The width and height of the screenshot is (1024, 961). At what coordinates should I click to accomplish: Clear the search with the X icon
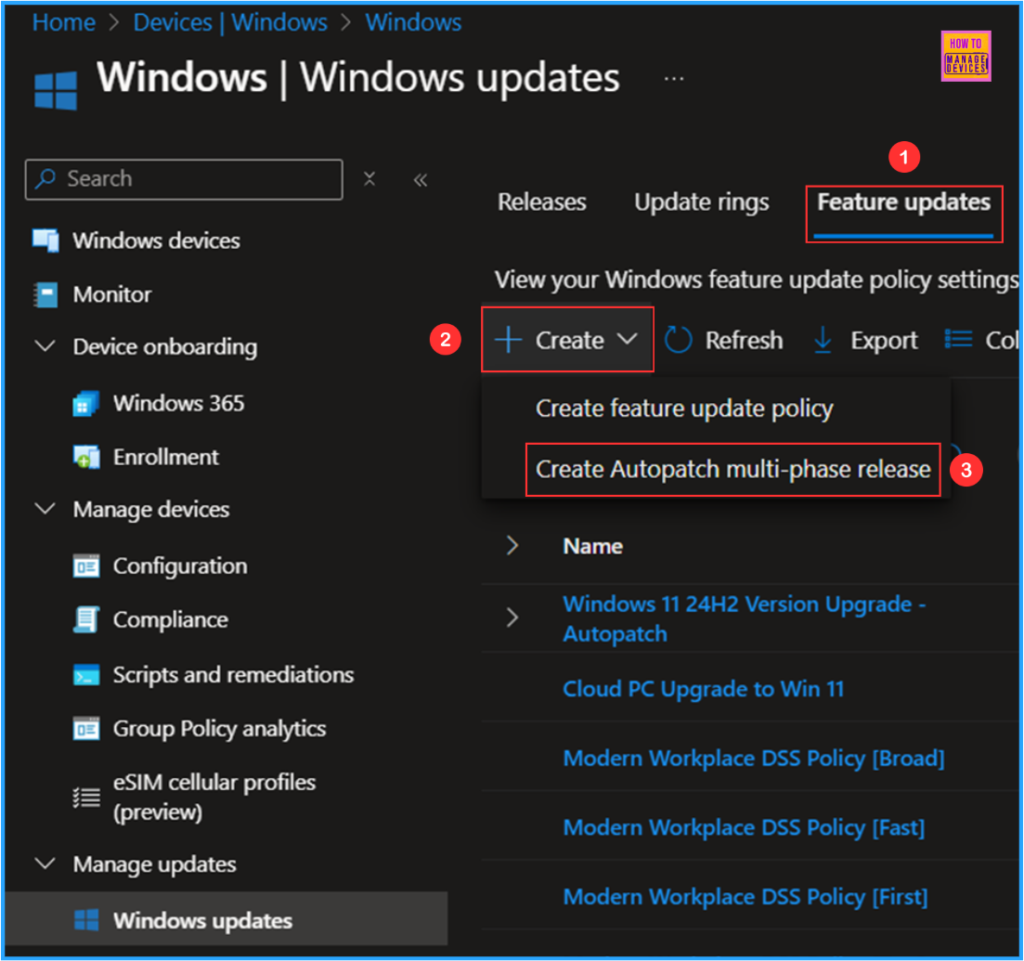point(370,179)
